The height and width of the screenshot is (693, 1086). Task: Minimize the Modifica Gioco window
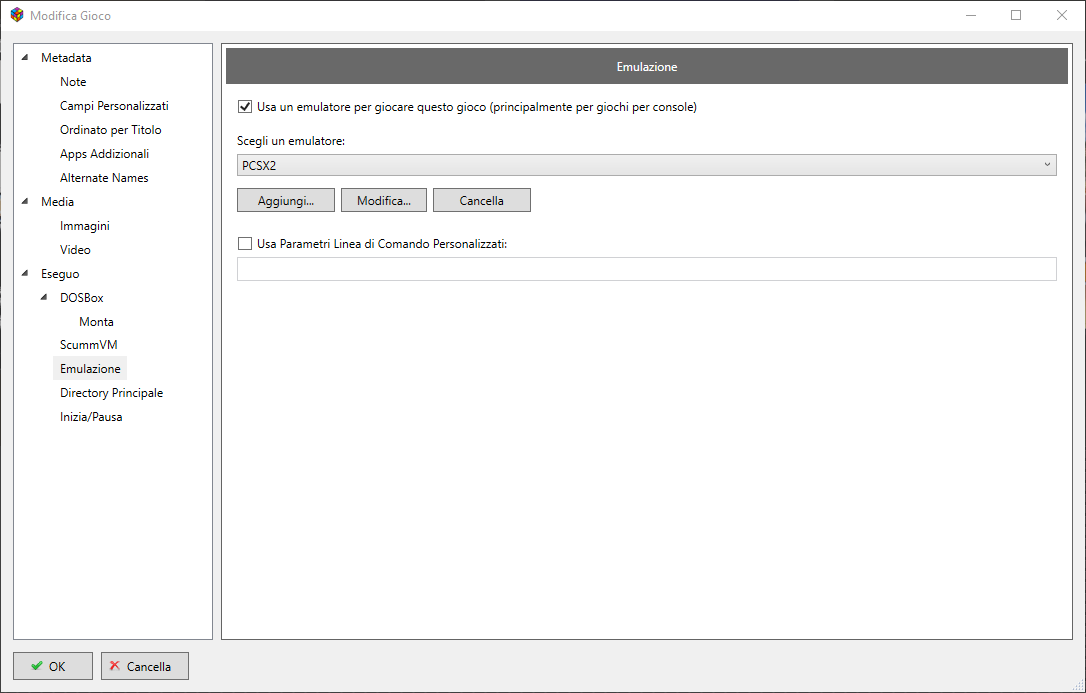coord(971,15)
